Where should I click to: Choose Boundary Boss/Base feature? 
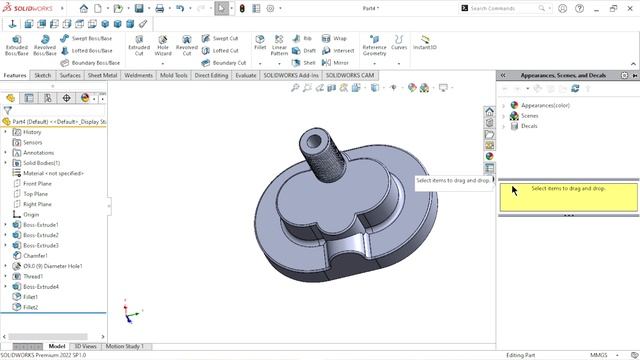[90, 63]
